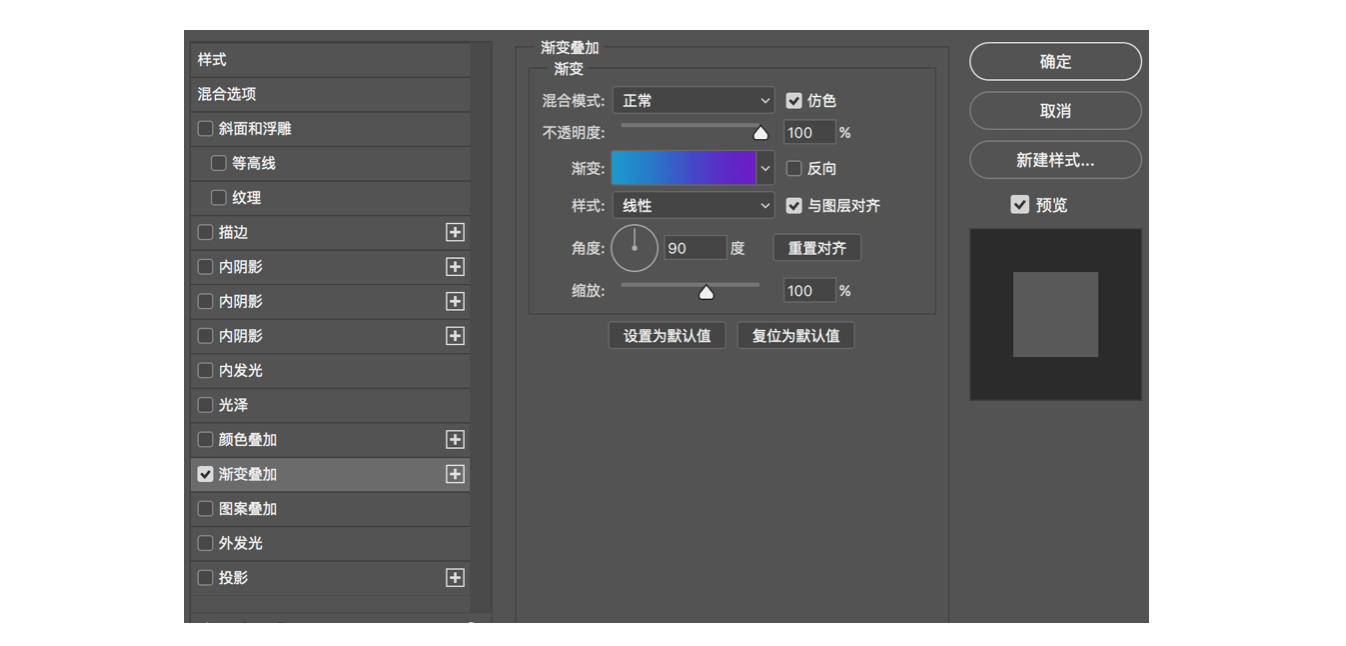This screenshot has width=1346, height=646.
Task: Uncheck the 仿色 option
Action: coord(794,101)
